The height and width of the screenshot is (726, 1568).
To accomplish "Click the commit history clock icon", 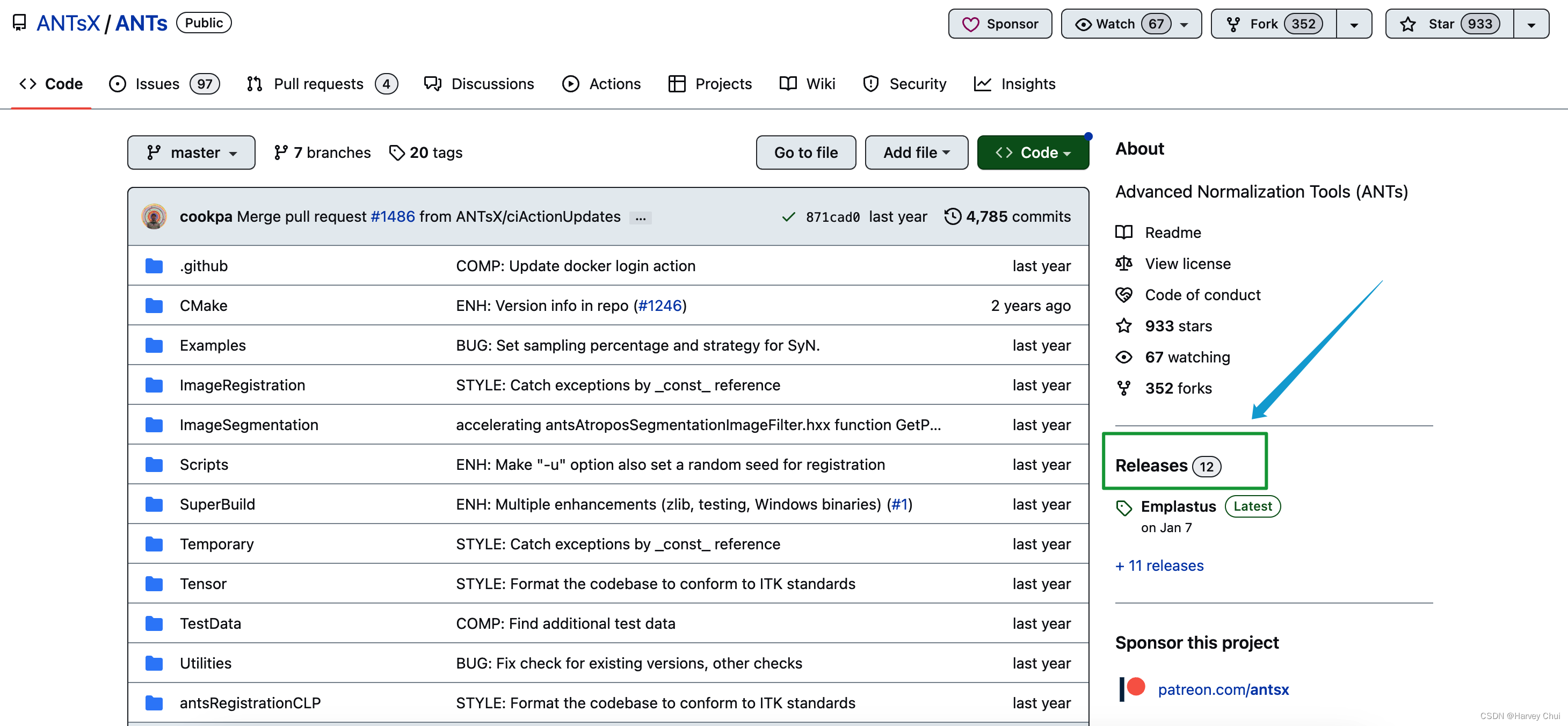I will [952, 216].
